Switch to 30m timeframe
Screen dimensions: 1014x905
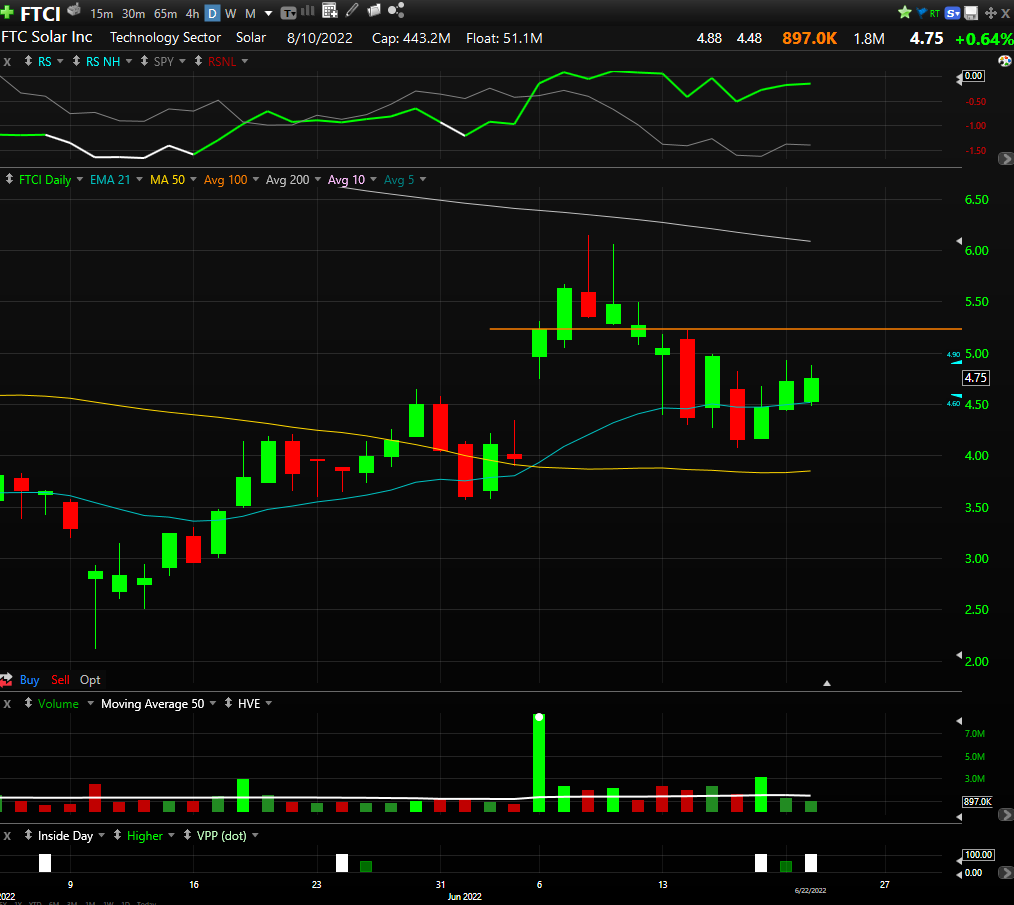133,14
